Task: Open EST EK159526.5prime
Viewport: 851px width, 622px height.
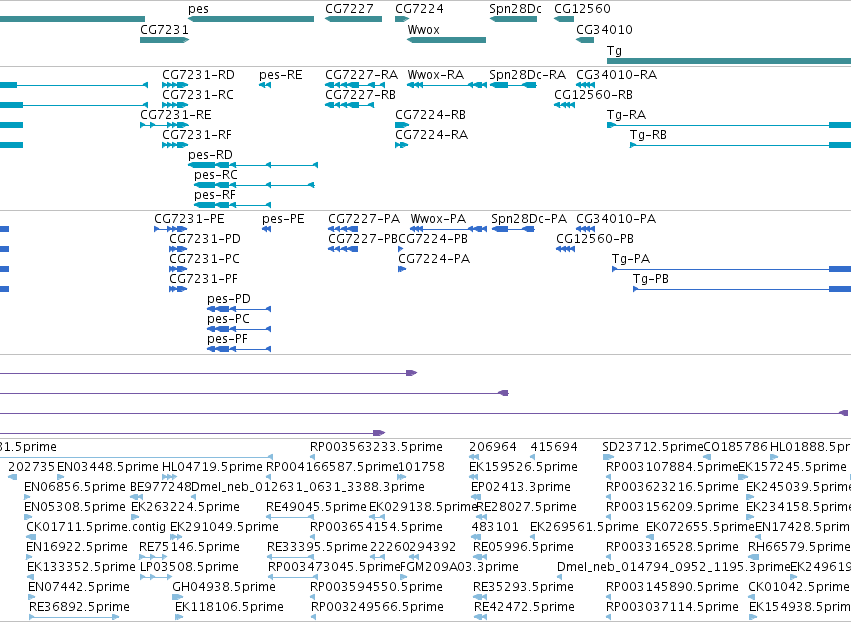Action: click(x=523, y=467)
